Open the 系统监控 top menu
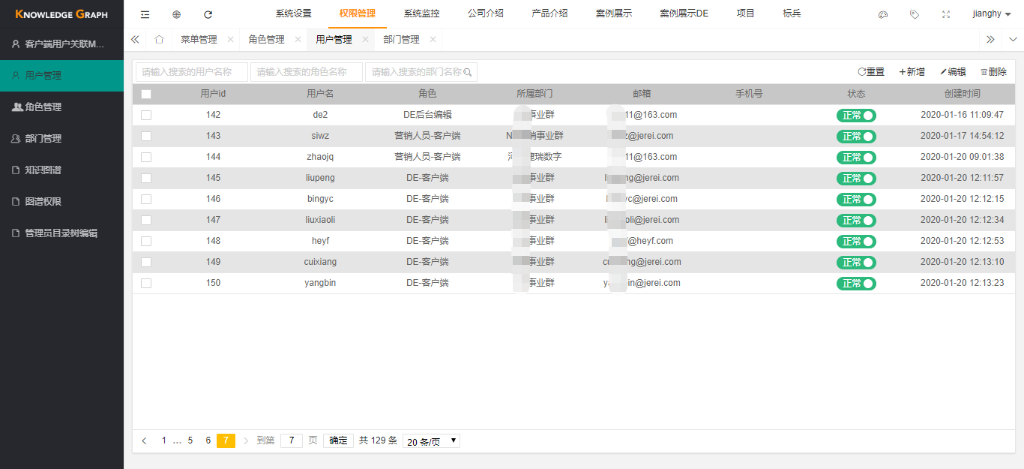This screenshot has width=1024, height=469. tap(421, 14)
